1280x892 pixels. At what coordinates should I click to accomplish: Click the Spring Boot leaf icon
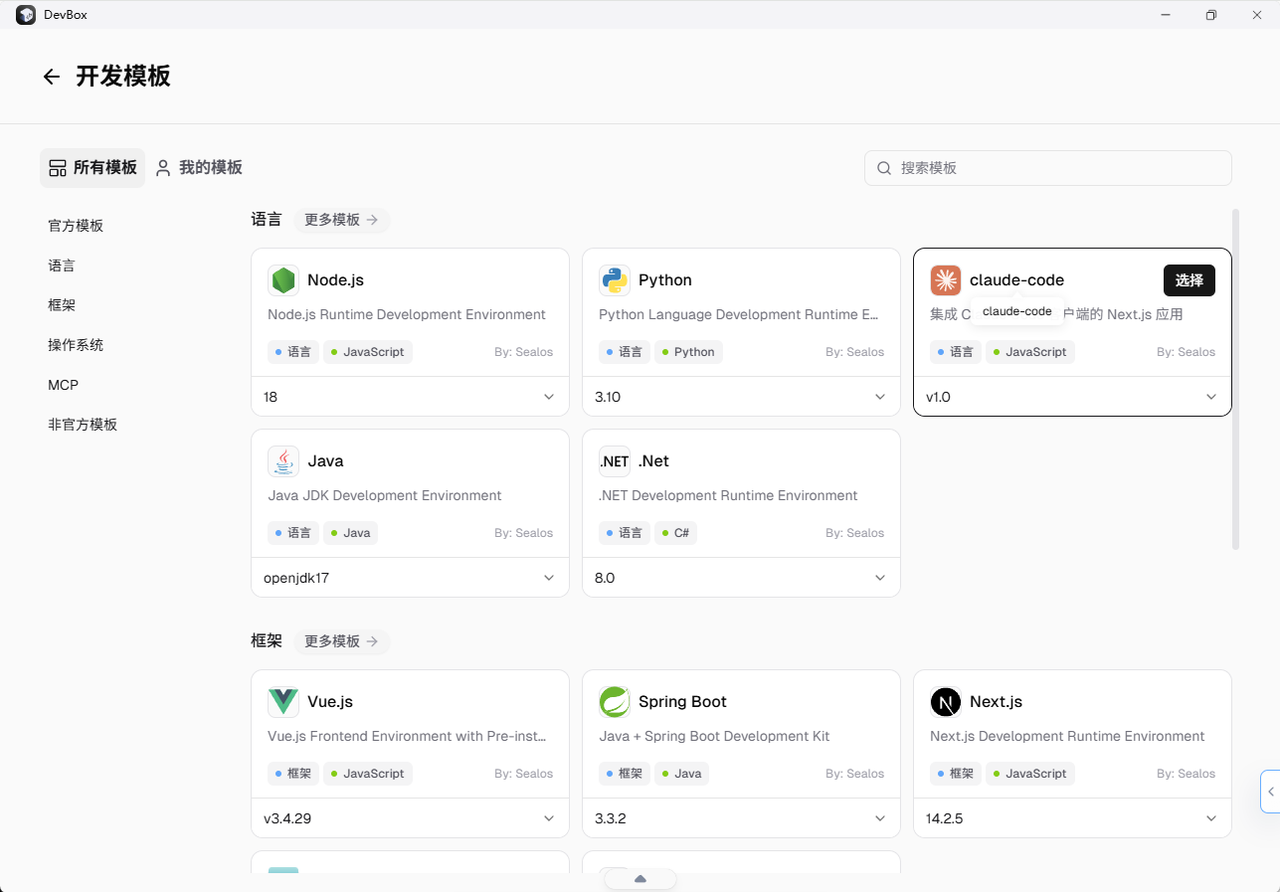[614, 702]
